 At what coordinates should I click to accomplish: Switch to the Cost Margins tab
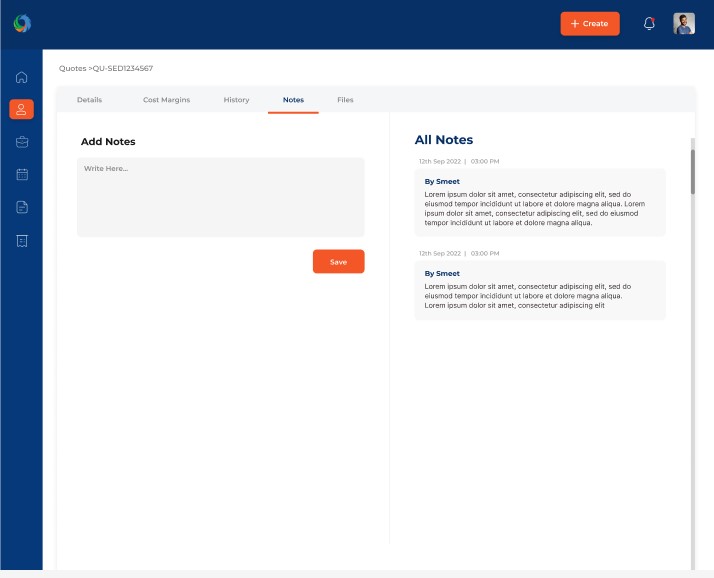(x=166, y=100)
